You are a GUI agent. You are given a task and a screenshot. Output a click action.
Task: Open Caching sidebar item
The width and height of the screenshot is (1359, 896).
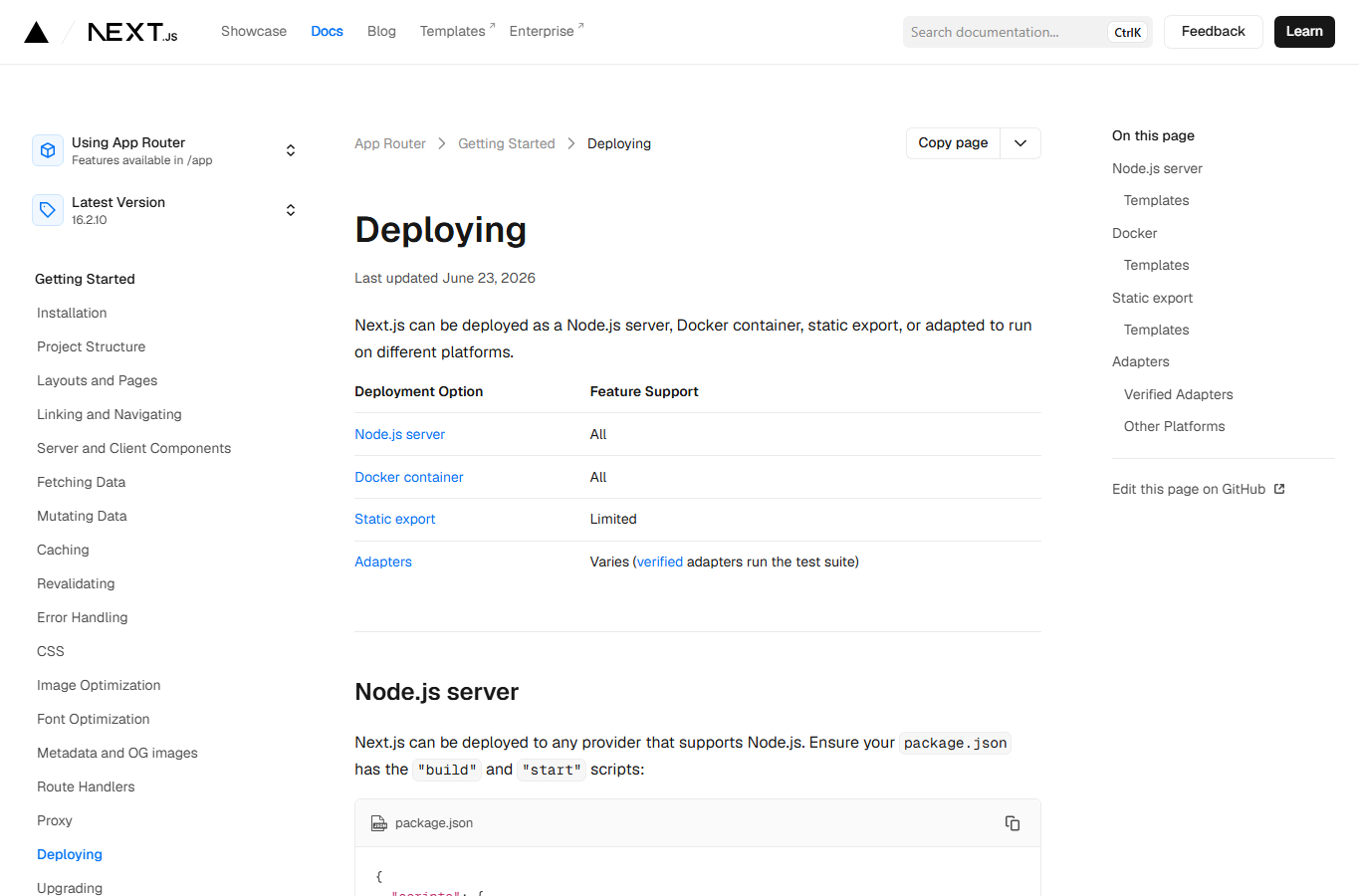click(x=63, y=550)
